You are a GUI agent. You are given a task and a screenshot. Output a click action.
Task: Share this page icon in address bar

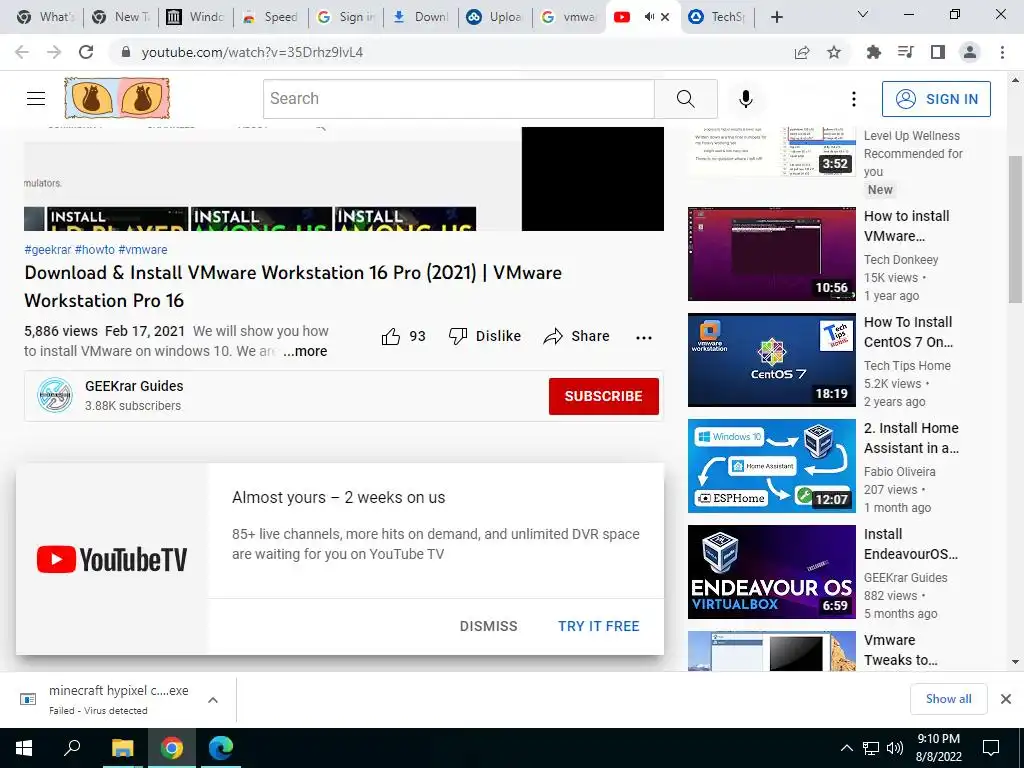[x=802, y=52]
